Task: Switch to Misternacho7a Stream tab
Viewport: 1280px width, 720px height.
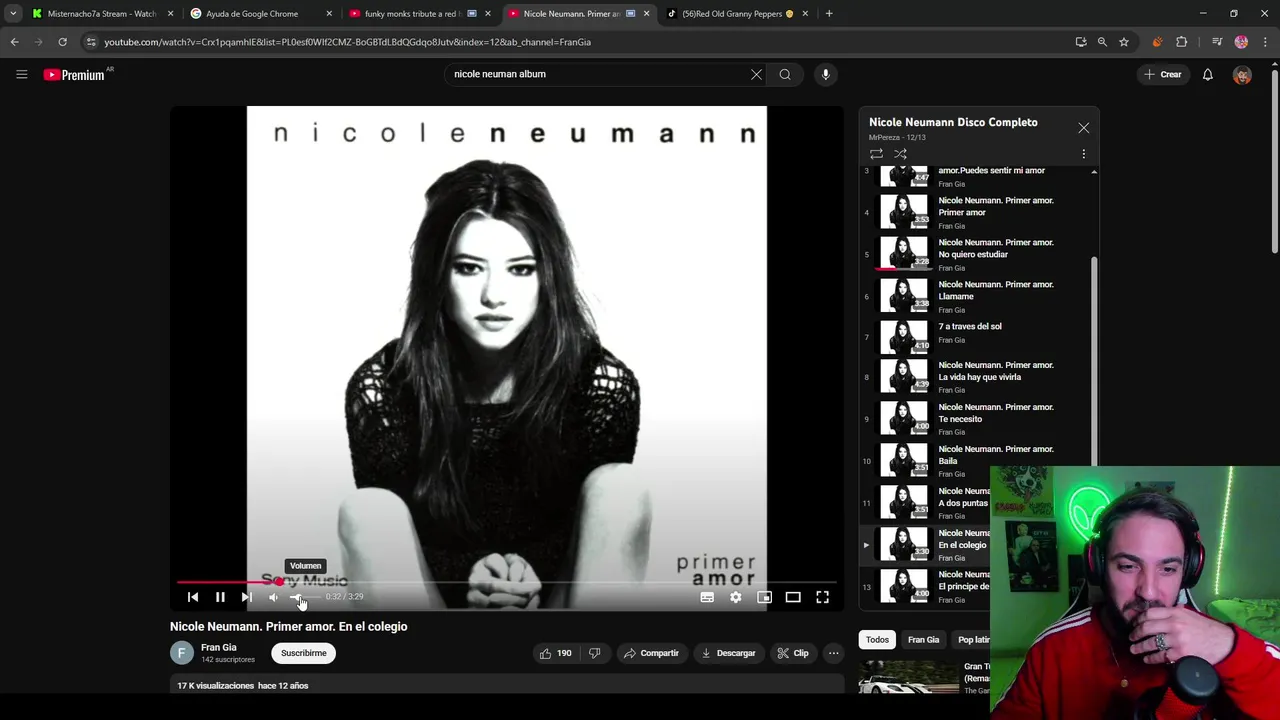Action: coord(102,14)
